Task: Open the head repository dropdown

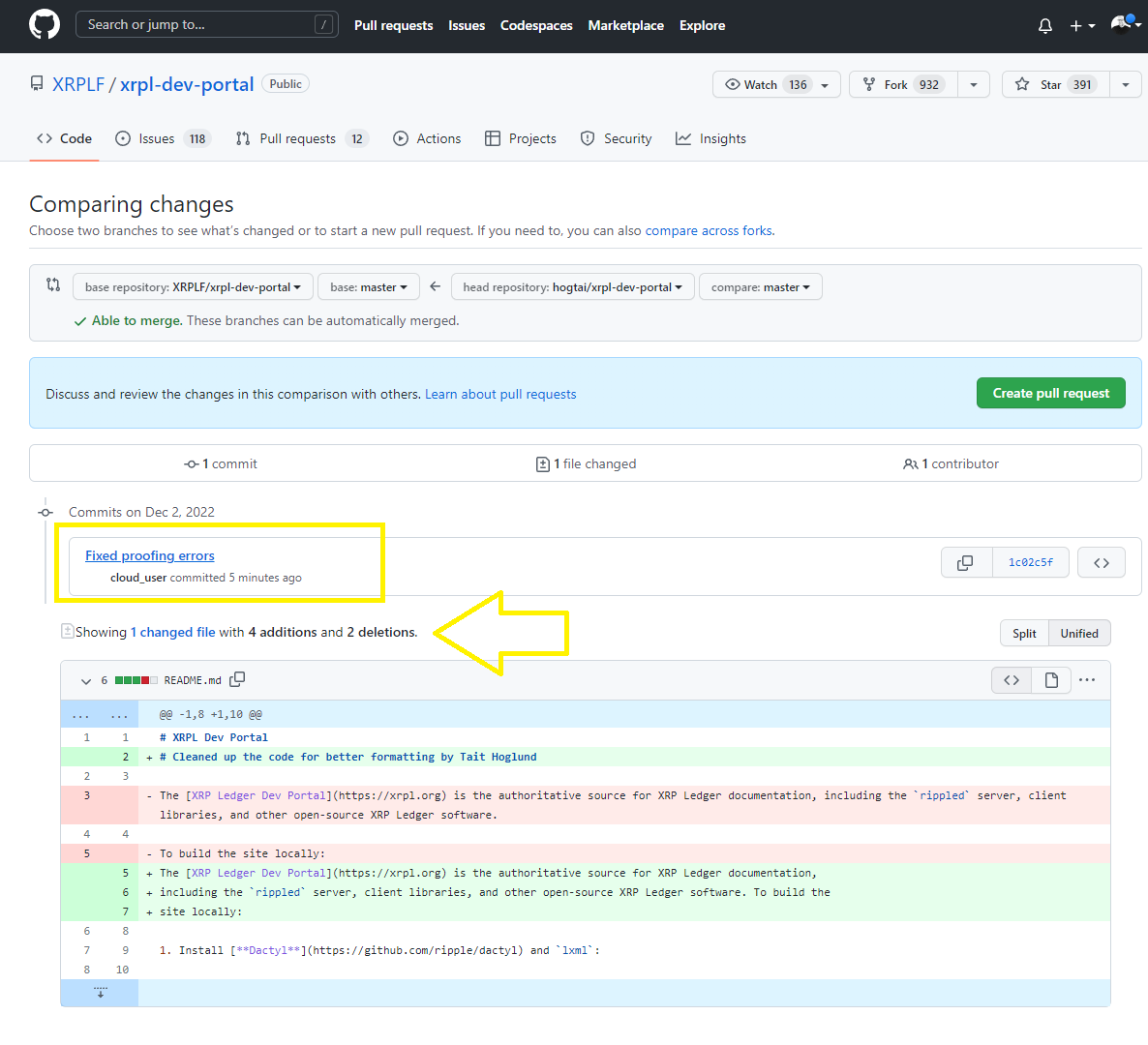Action: pos(572,286)
